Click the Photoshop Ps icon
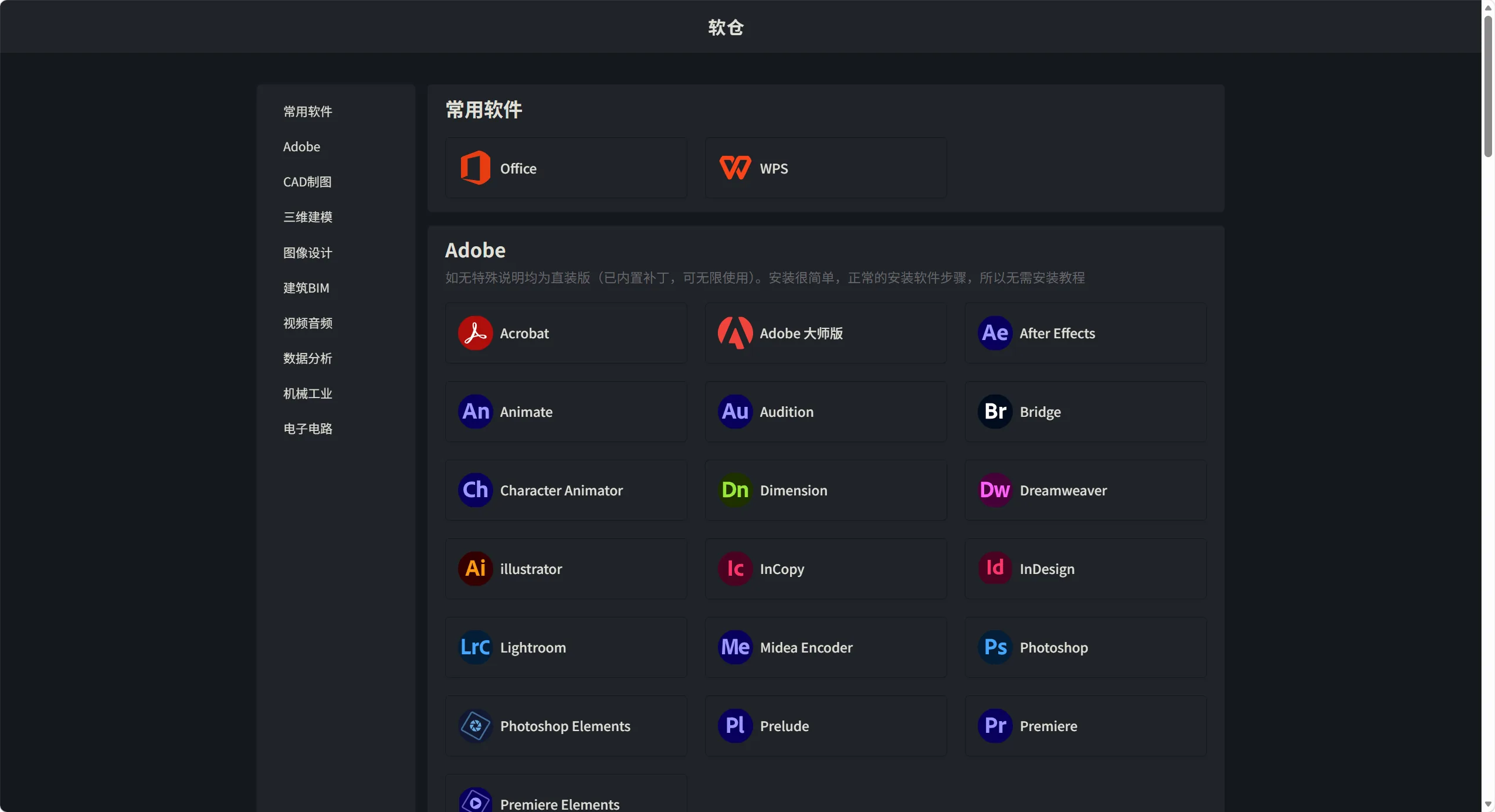Screen dimensions: 1495x812 (x=995, y=647)
